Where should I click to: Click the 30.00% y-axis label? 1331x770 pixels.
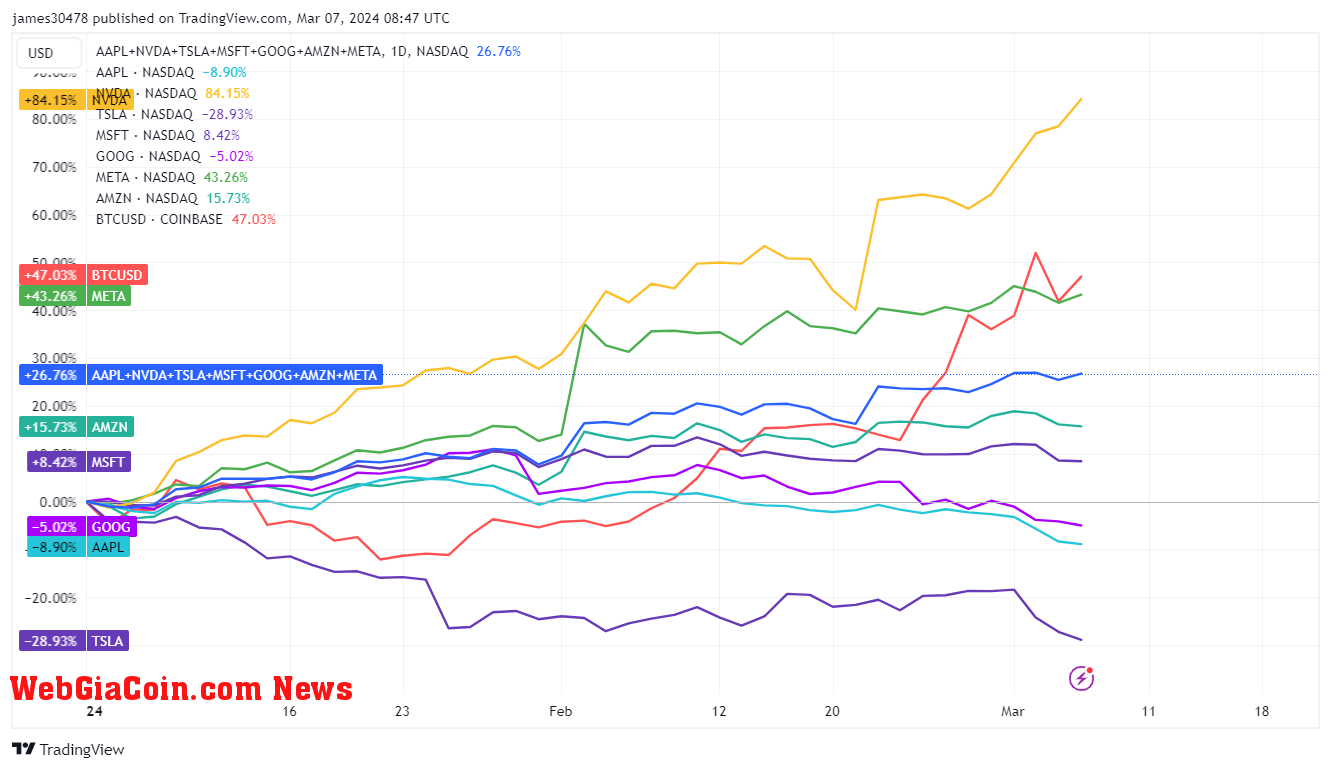point(54,358)
